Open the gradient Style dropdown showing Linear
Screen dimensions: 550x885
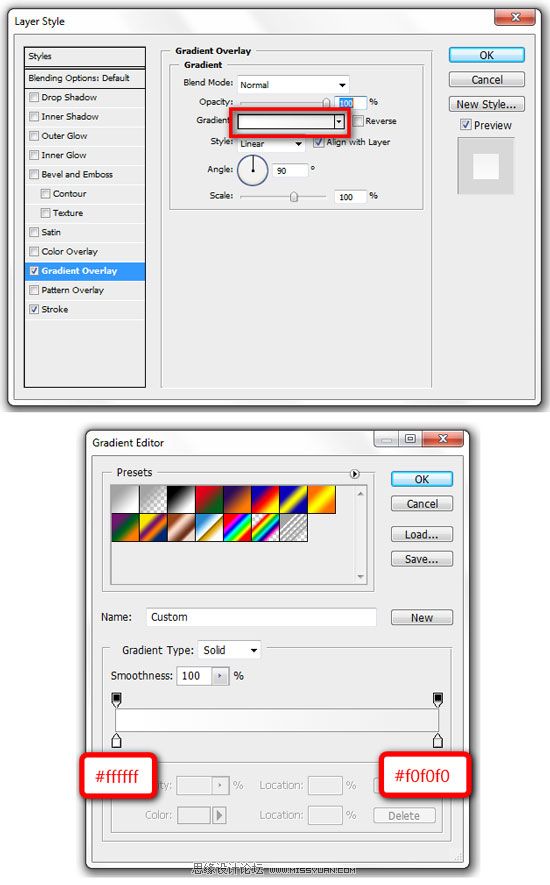click(270, 144)
